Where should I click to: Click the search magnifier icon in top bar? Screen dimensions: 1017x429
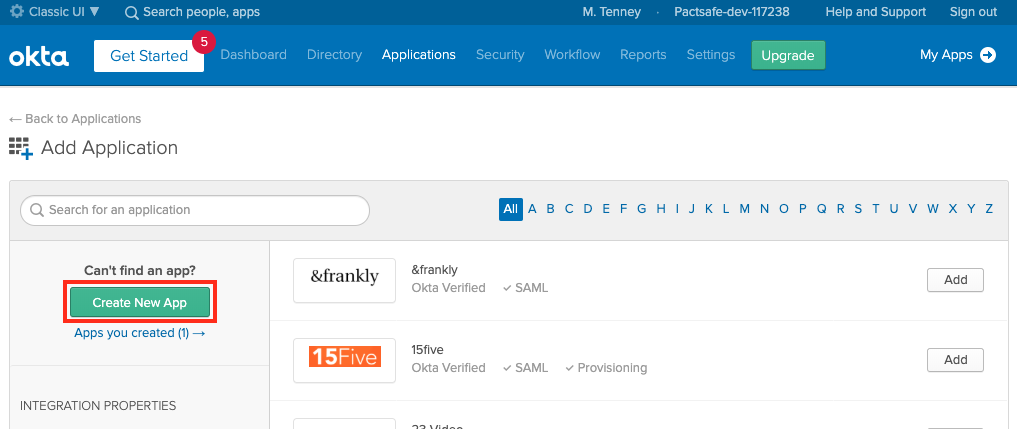132,12
